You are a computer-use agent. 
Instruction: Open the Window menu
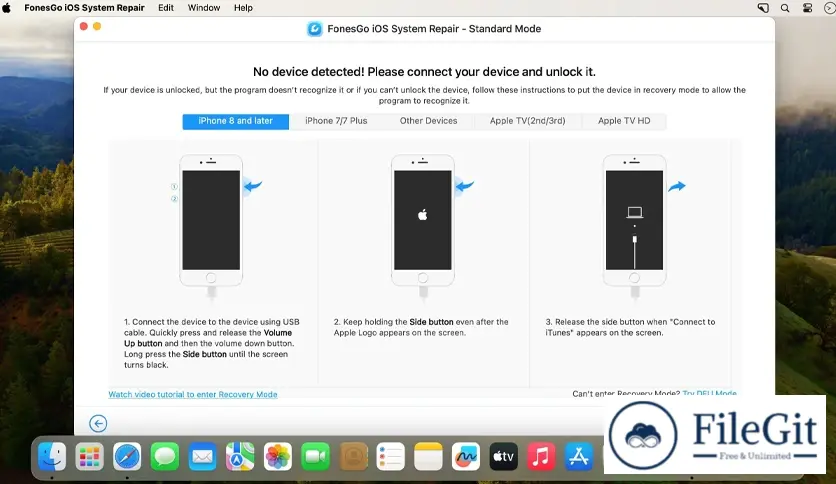(204, 8)
